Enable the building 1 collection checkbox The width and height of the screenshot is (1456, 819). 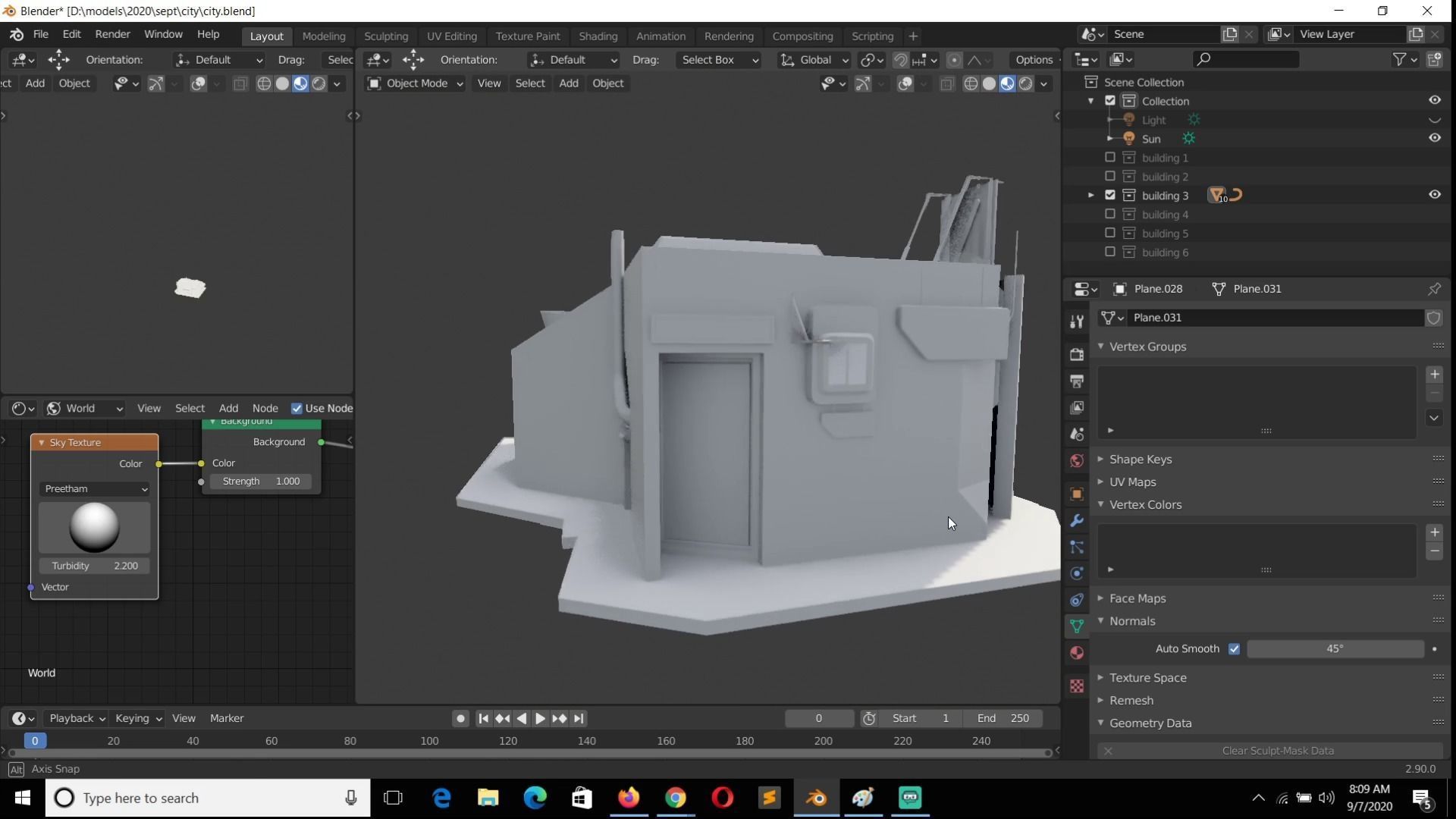(x=1110, y=157)
